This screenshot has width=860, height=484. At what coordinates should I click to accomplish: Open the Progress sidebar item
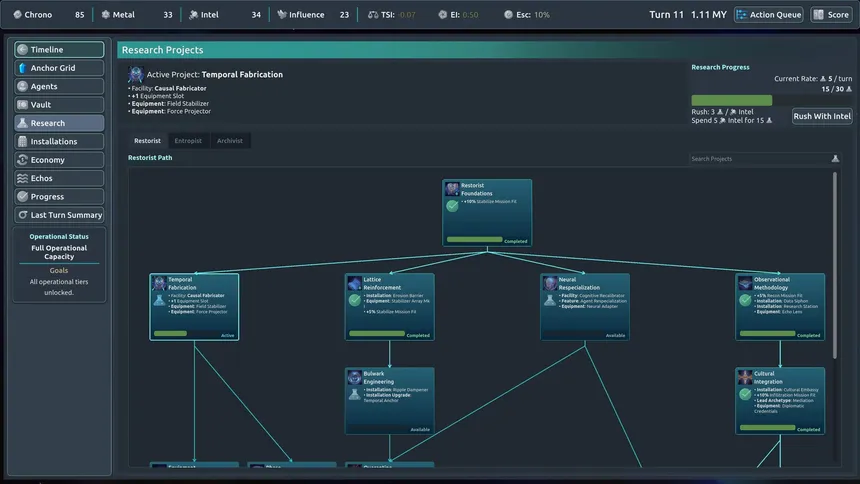59,196
